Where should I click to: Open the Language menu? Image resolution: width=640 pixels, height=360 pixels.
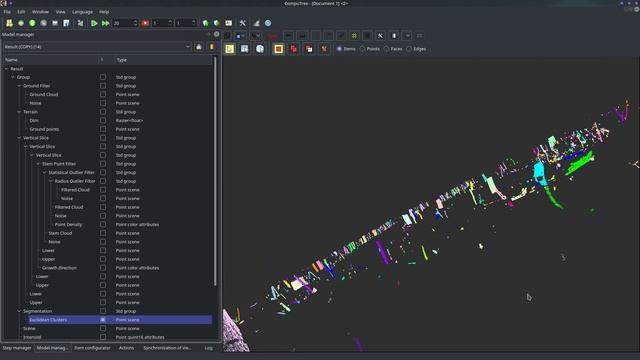(82, 12)
